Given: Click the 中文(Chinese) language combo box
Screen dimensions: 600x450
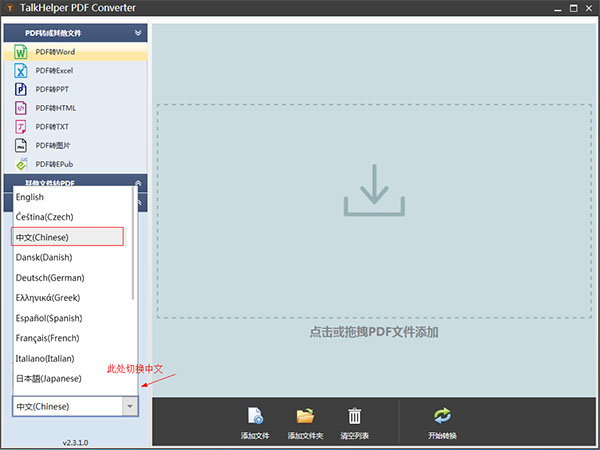Looking at the screenshot, I should (x=75, y=406).
